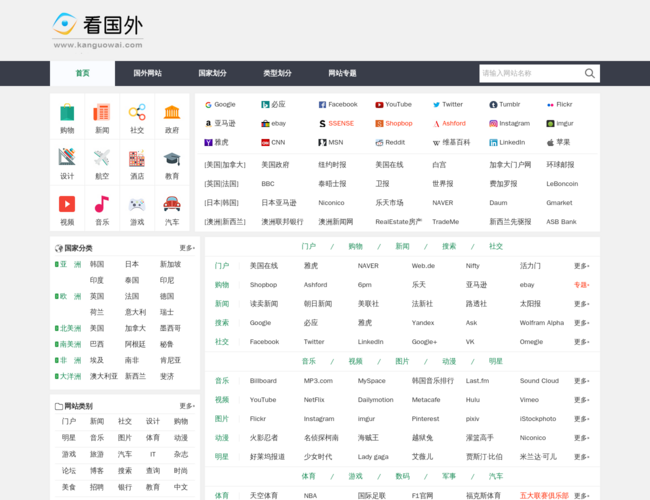Open the 网站专题 navigation tab

pos(342,73)
